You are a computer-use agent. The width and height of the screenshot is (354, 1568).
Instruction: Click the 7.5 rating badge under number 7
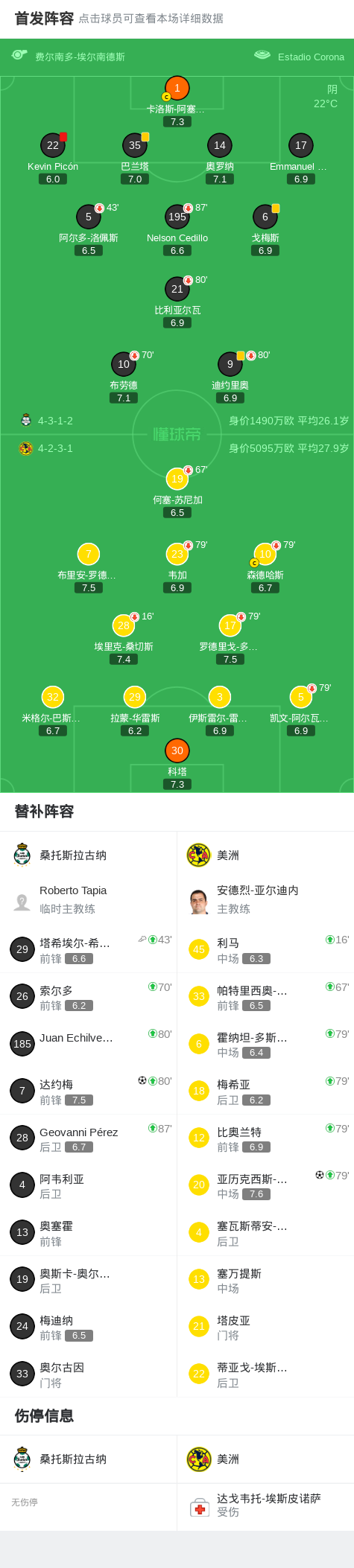[x=89, y=587]
